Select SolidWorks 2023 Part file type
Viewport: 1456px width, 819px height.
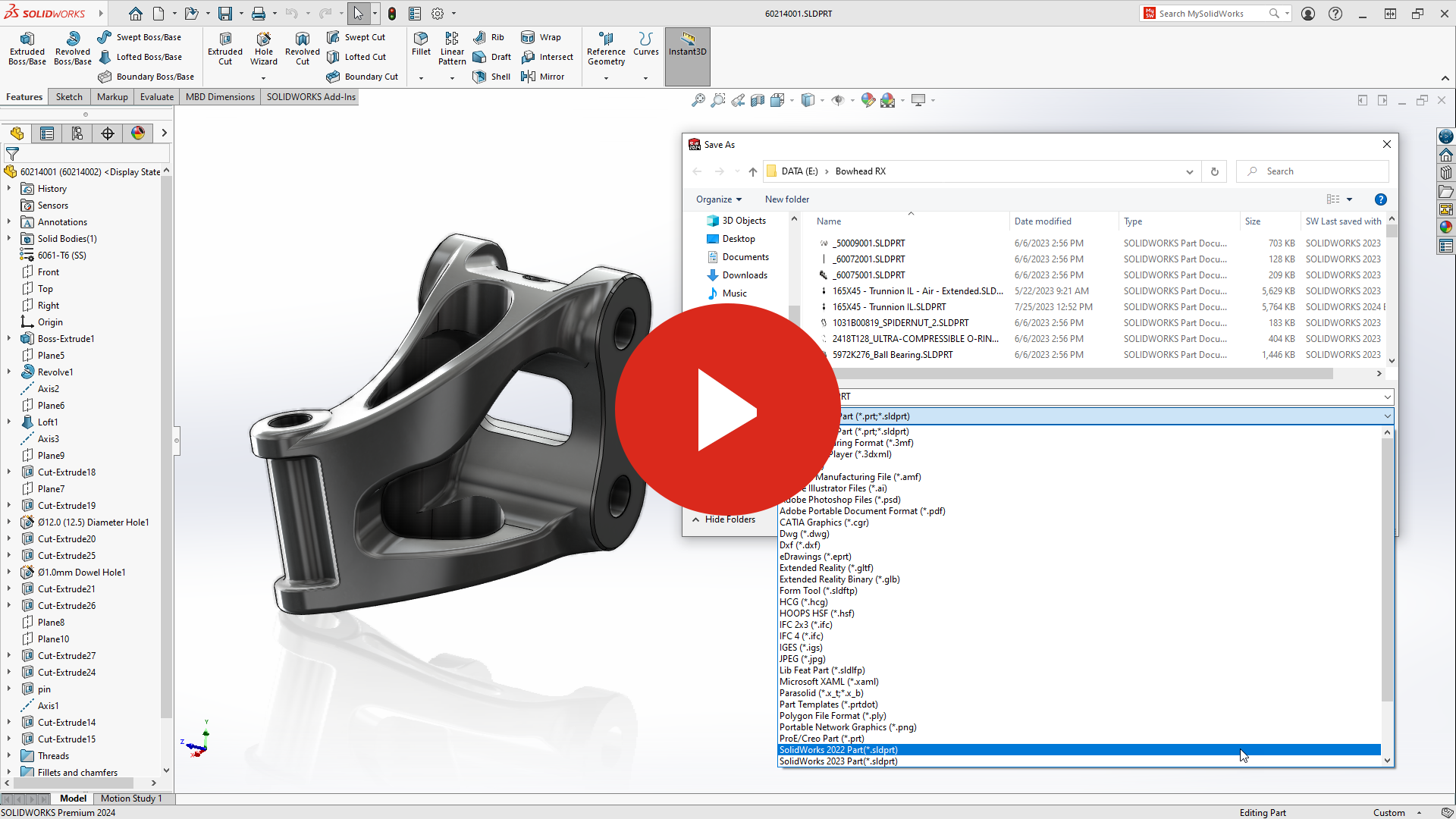pos(1079,761)
